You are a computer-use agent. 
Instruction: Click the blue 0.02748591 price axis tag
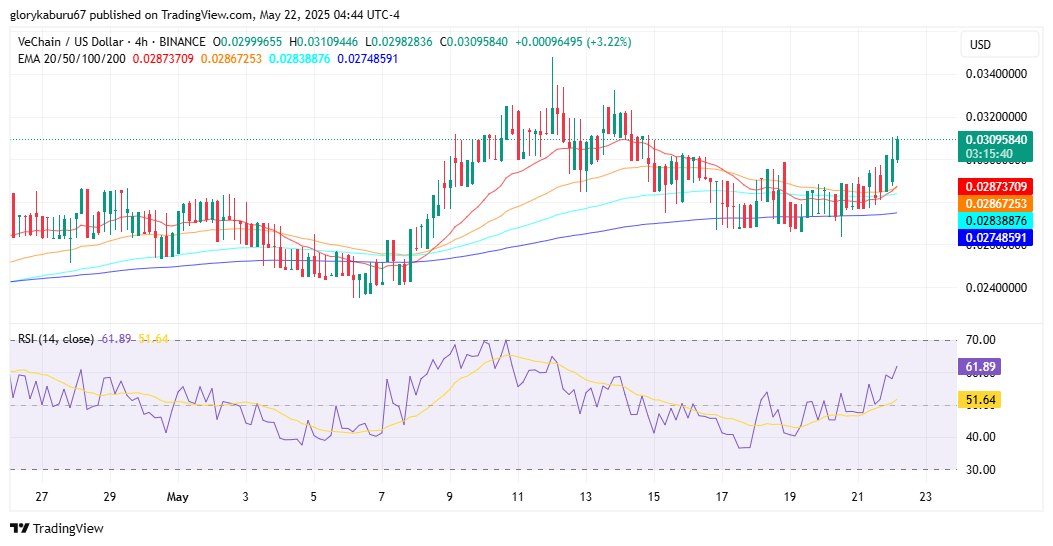(995, 237)
